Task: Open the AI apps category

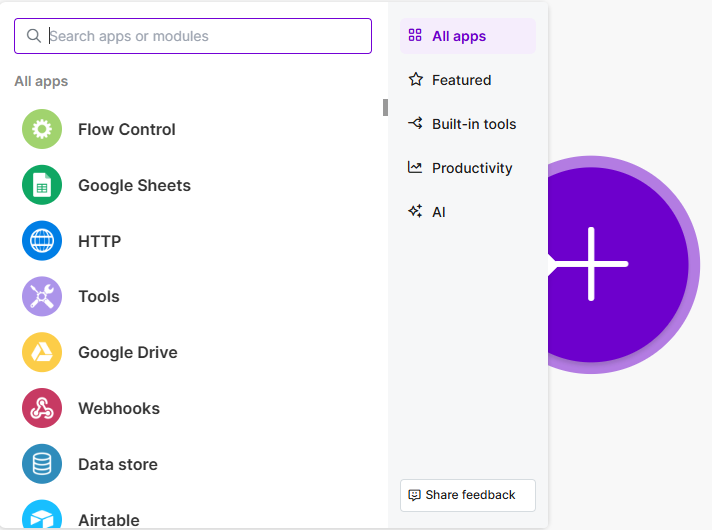Action: pos(438,212)
